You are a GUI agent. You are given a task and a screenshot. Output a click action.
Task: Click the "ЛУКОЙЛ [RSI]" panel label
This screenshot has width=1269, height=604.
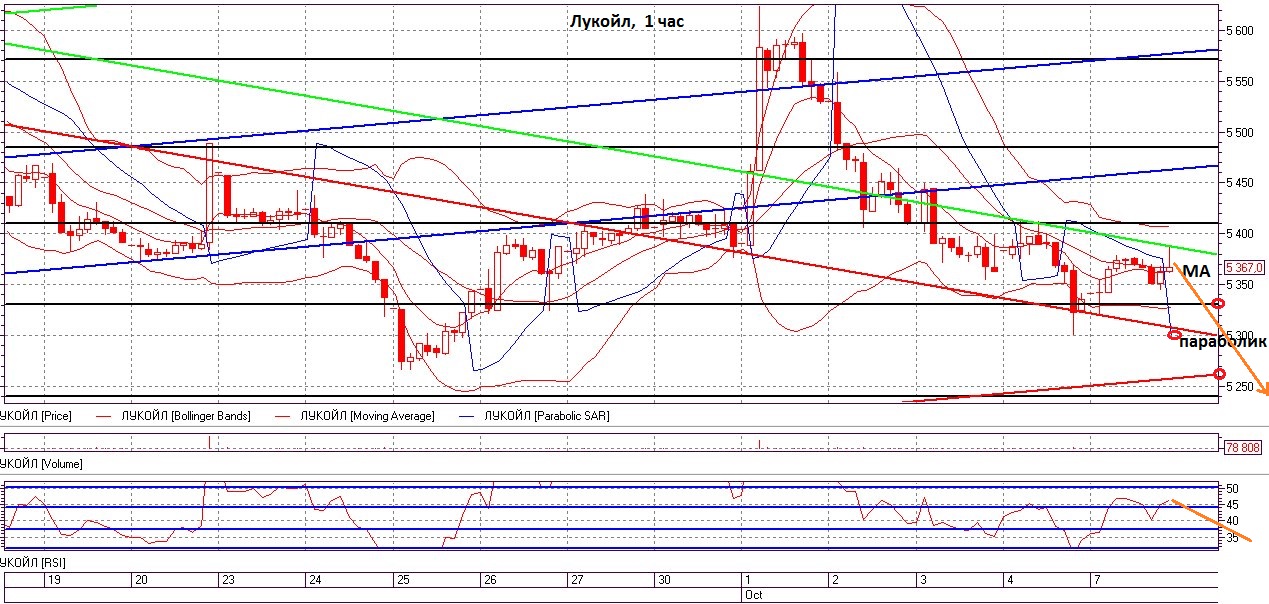pos(33,565)
